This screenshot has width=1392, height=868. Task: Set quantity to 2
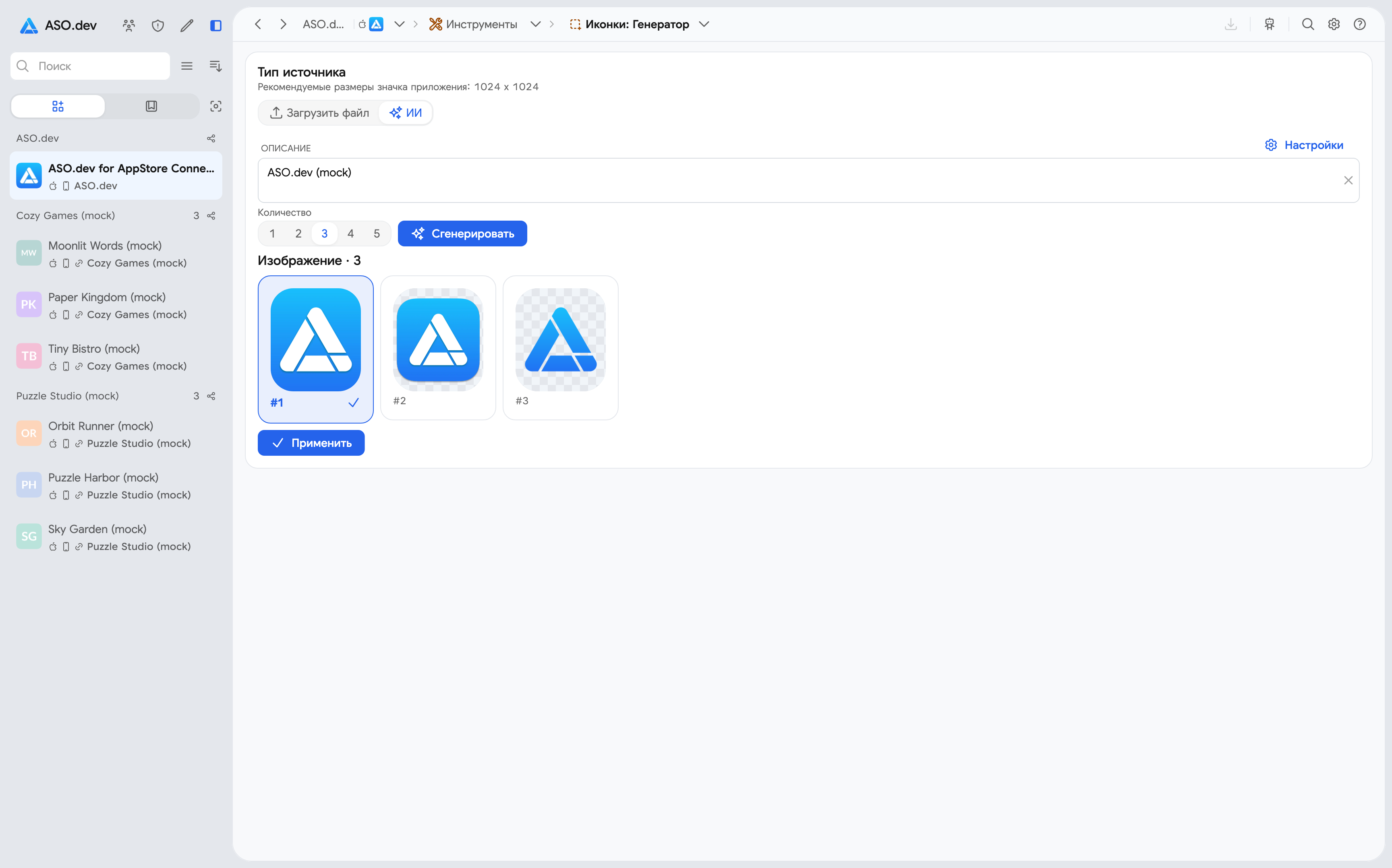[298, 234]
